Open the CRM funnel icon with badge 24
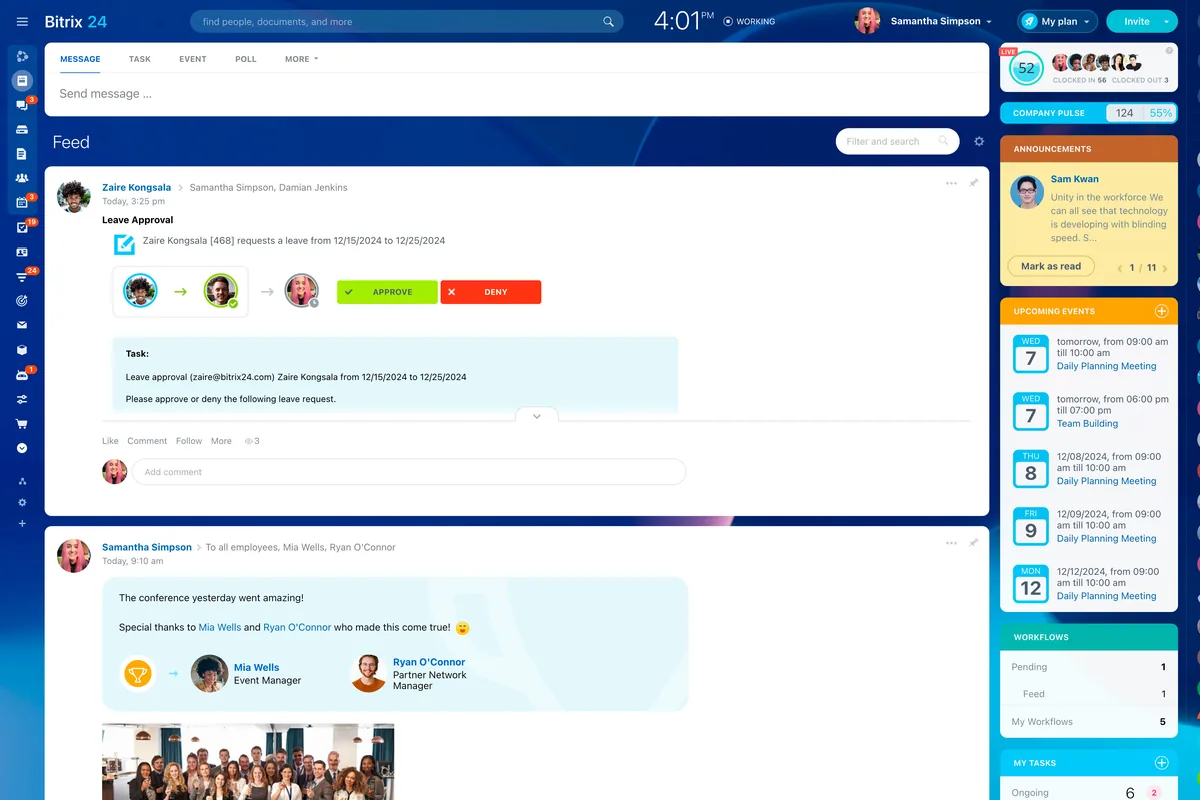Image resolution: width=1200 pixels, height=800 pixels. tap(22, 276)
